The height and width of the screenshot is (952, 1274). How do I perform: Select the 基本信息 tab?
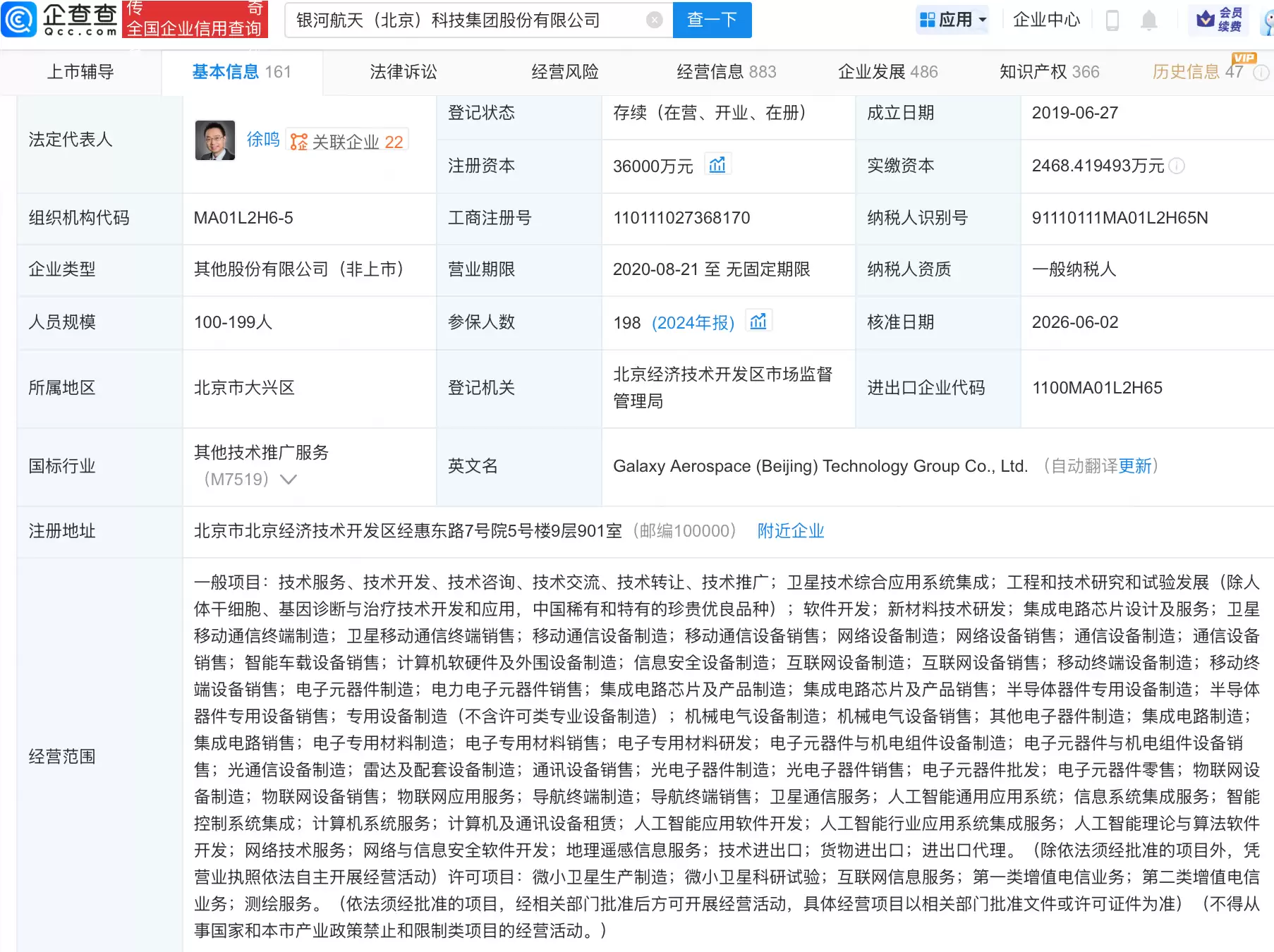(242, 72)
